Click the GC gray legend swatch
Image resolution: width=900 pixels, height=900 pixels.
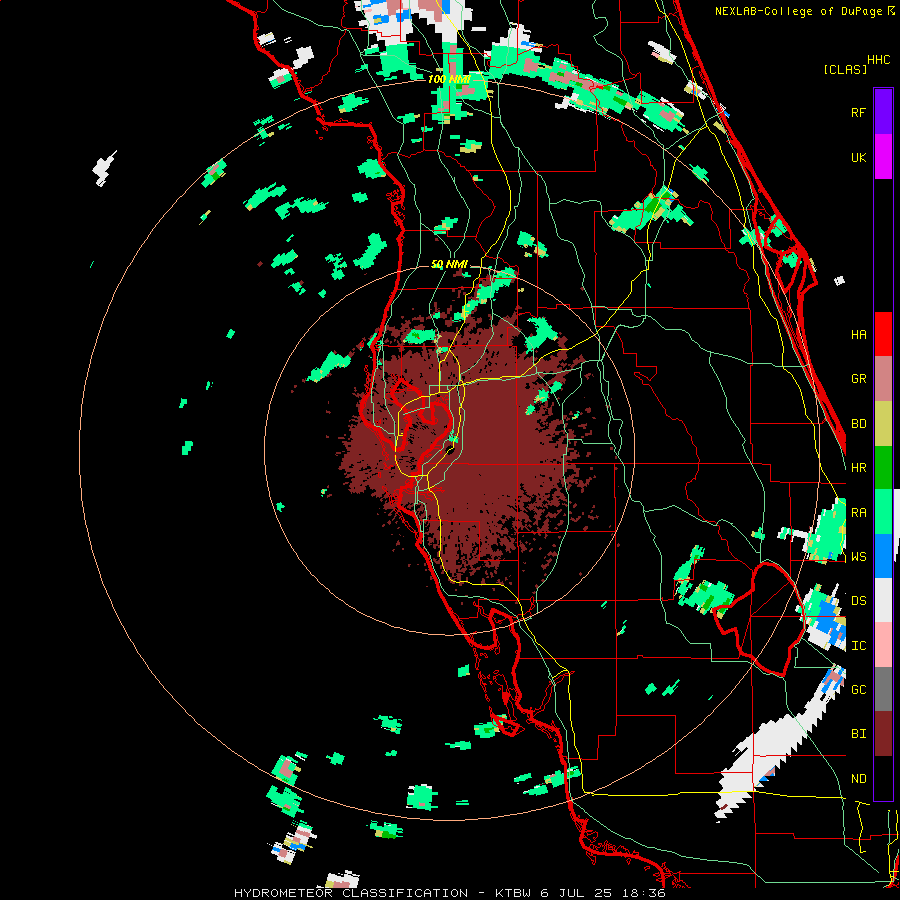tap(883, 689)
